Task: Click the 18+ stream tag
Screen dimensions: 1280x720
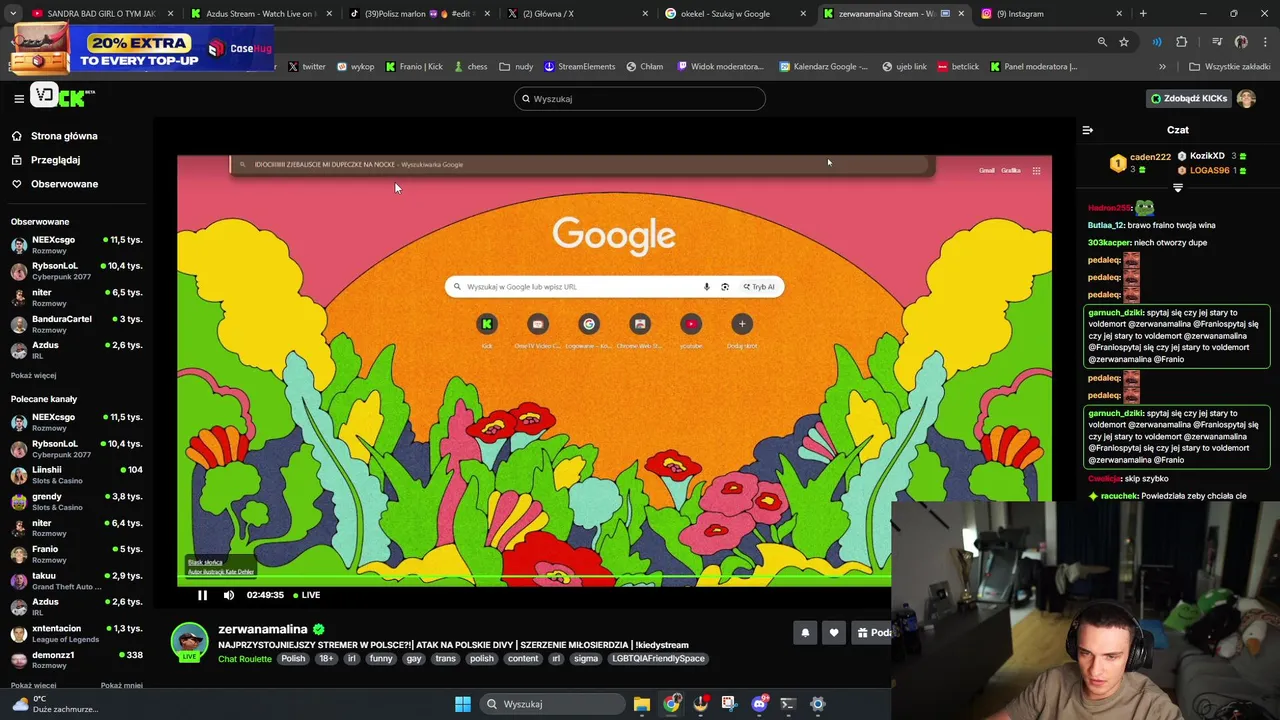Action: click(x=326, y=659)
